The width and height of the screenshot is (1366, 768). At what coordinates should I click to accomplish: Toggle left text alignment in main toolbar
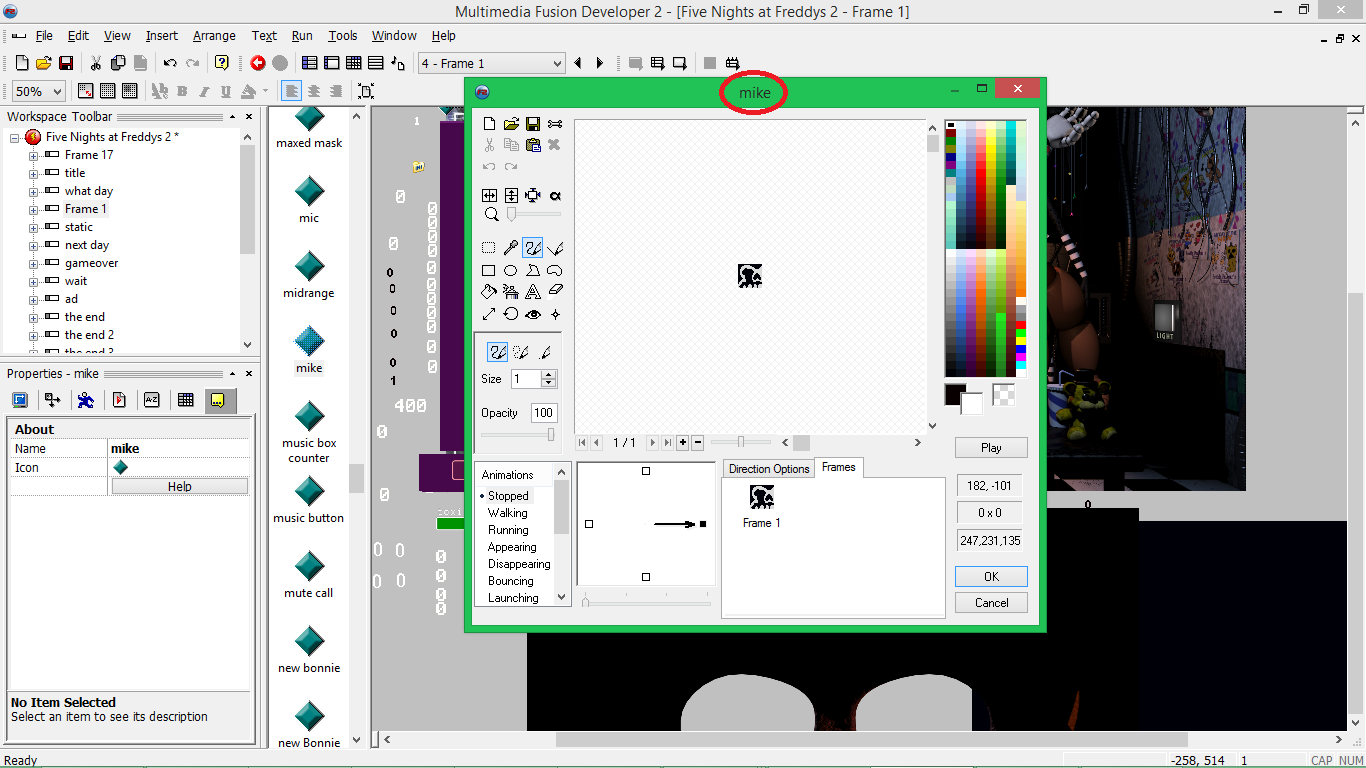click(x=291, y=91)
